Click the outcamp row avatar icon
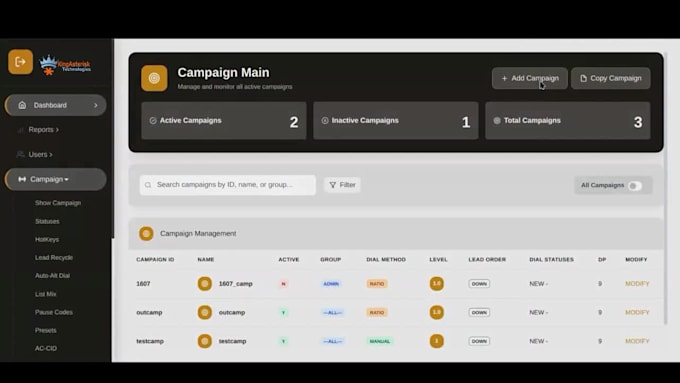The width and height of the screenshot is (680, 383). coord(205,312)
